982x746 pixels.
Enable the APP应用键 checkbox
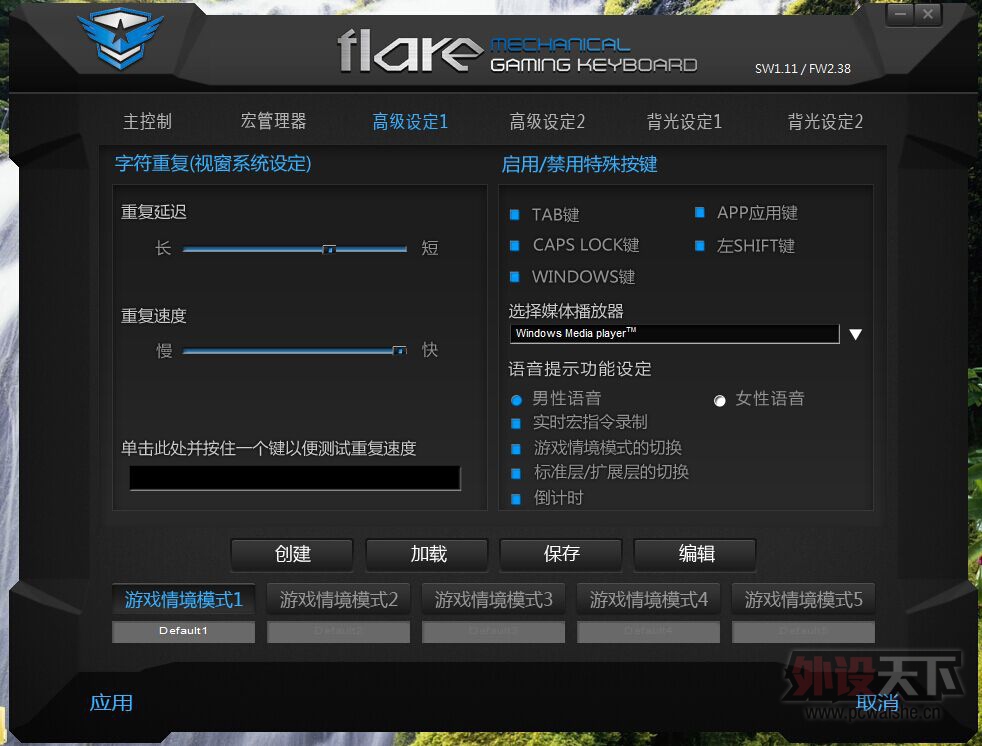(x=700, y=212)
